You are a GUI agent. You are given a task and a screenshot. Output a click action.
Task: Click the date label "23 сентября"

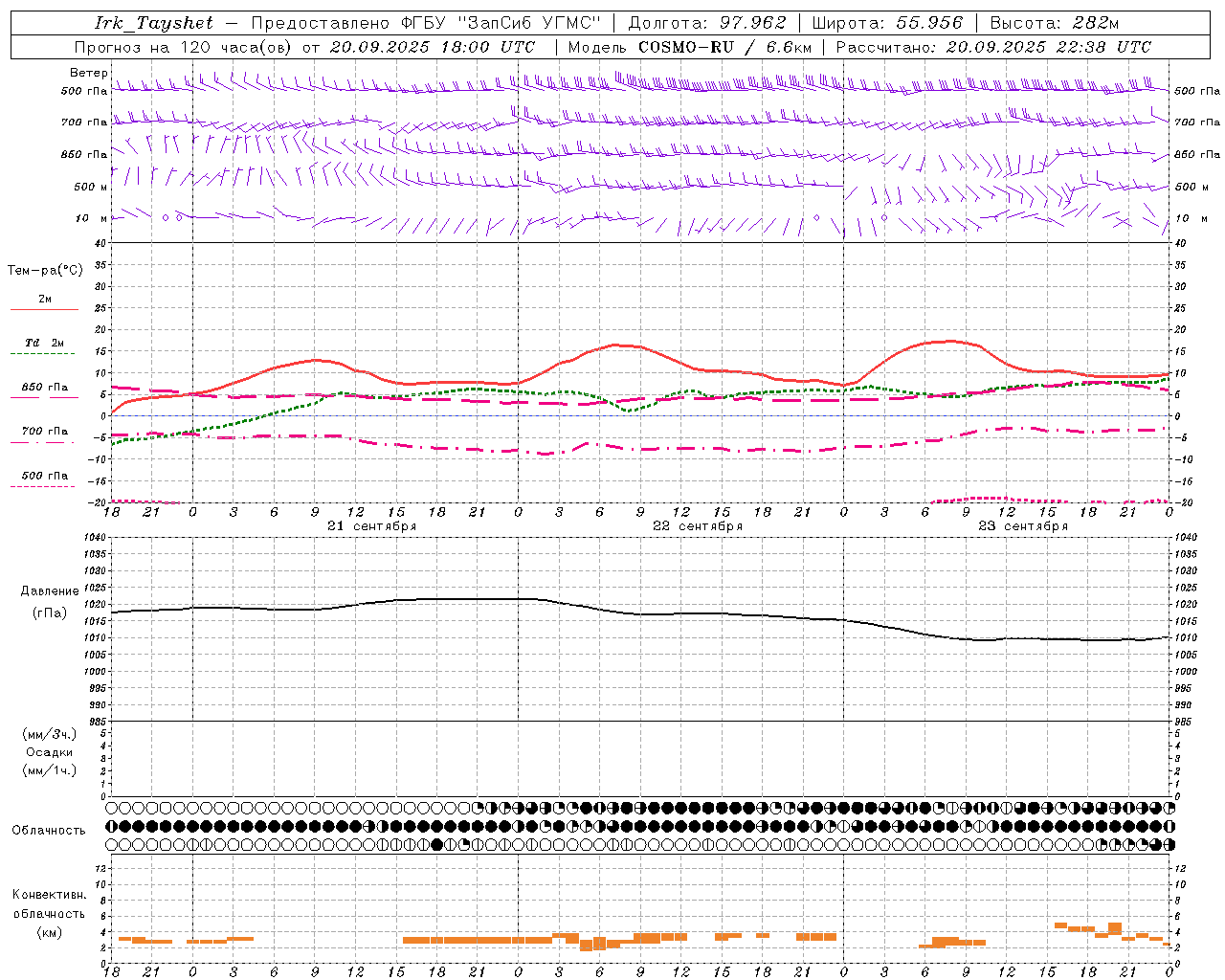pyautogui.click(x=1022, y=526)
